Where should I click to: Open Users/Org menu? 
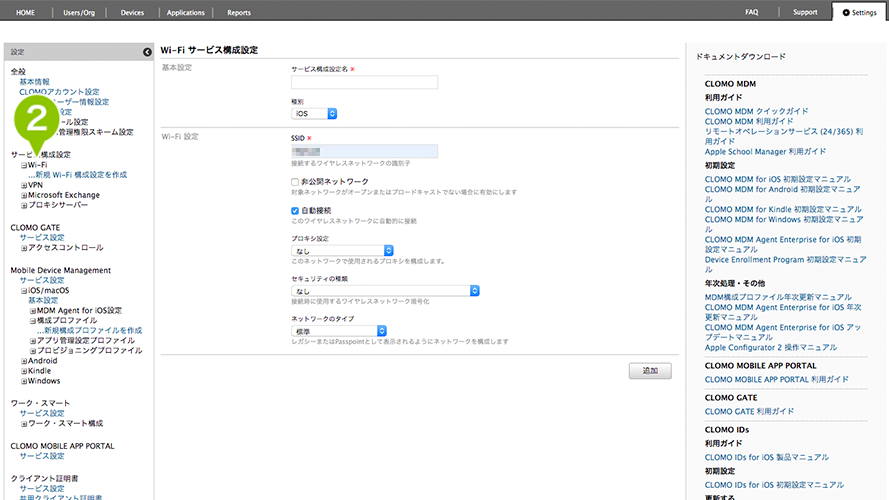click(79, 12)
